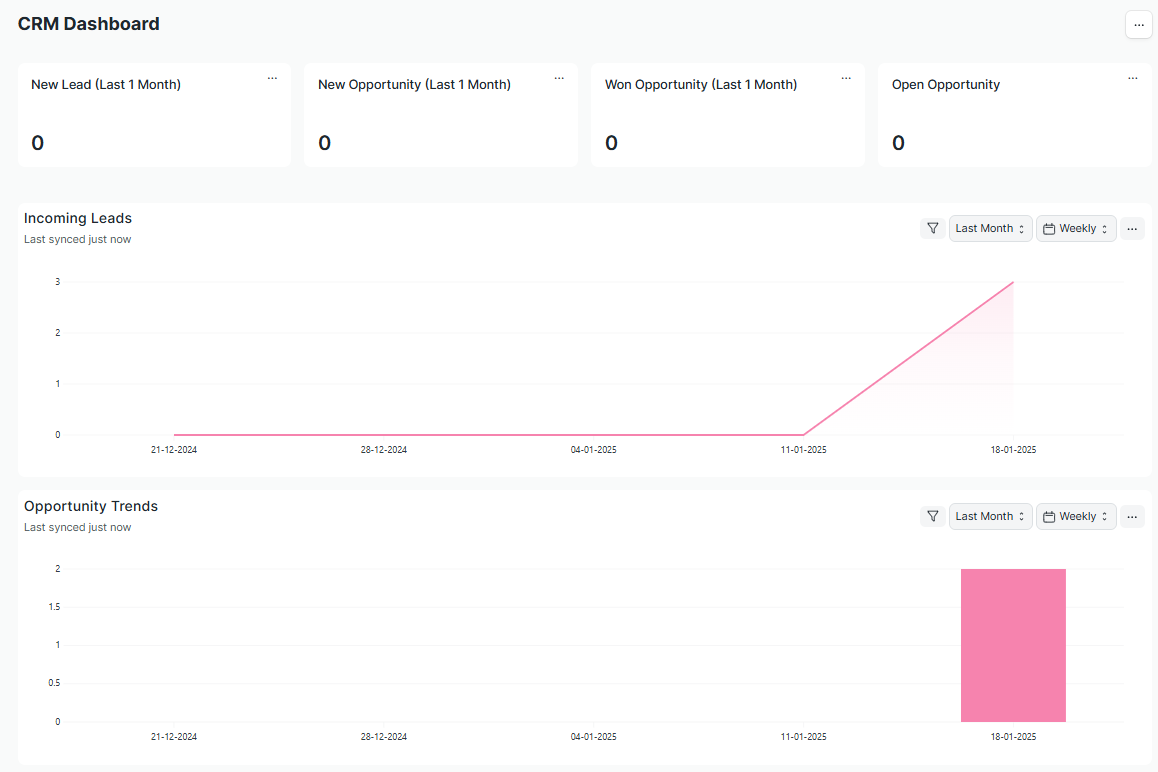Expand Opportunity Trends Weekly interval dropdown
Image resolution: width=1158 pixels, height=772 pixels.
pyautogui.click(x=1076, y=517)
